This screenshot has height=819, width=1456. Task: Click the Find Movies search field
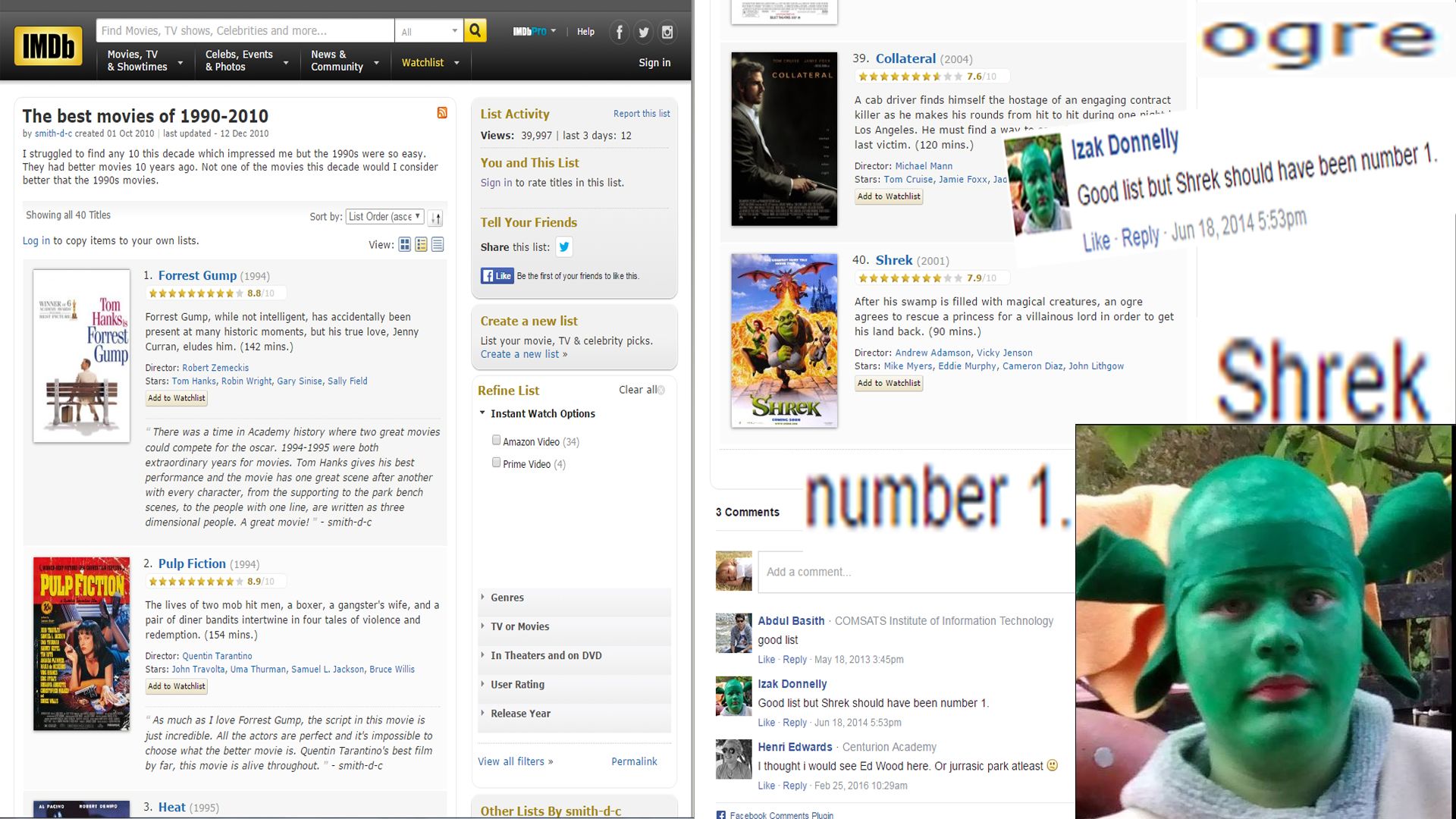point(245,31)
